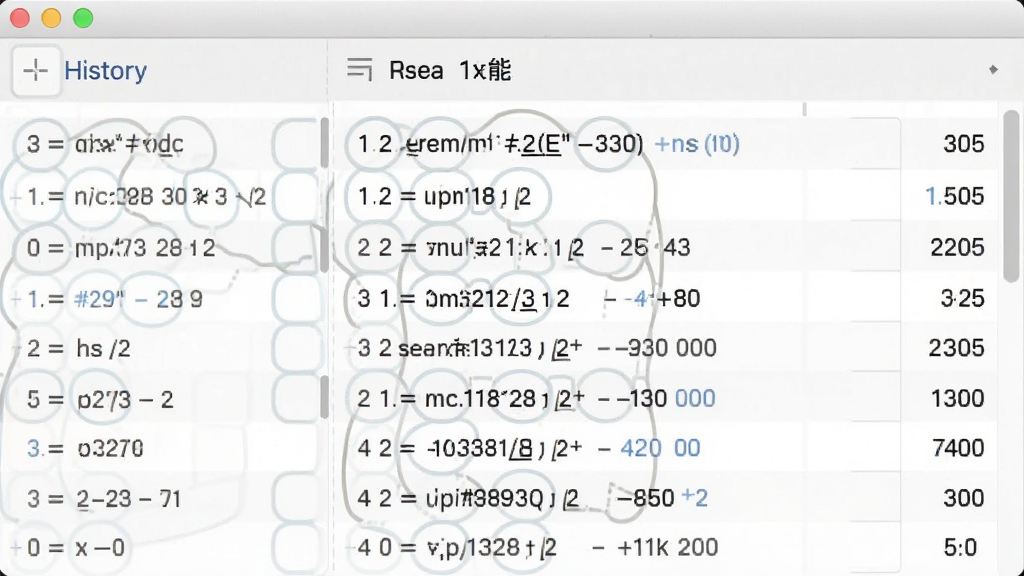Toggle the rounded box on history row '2 = hs /2'
The image size is (1024, 576).
point(295,349)
